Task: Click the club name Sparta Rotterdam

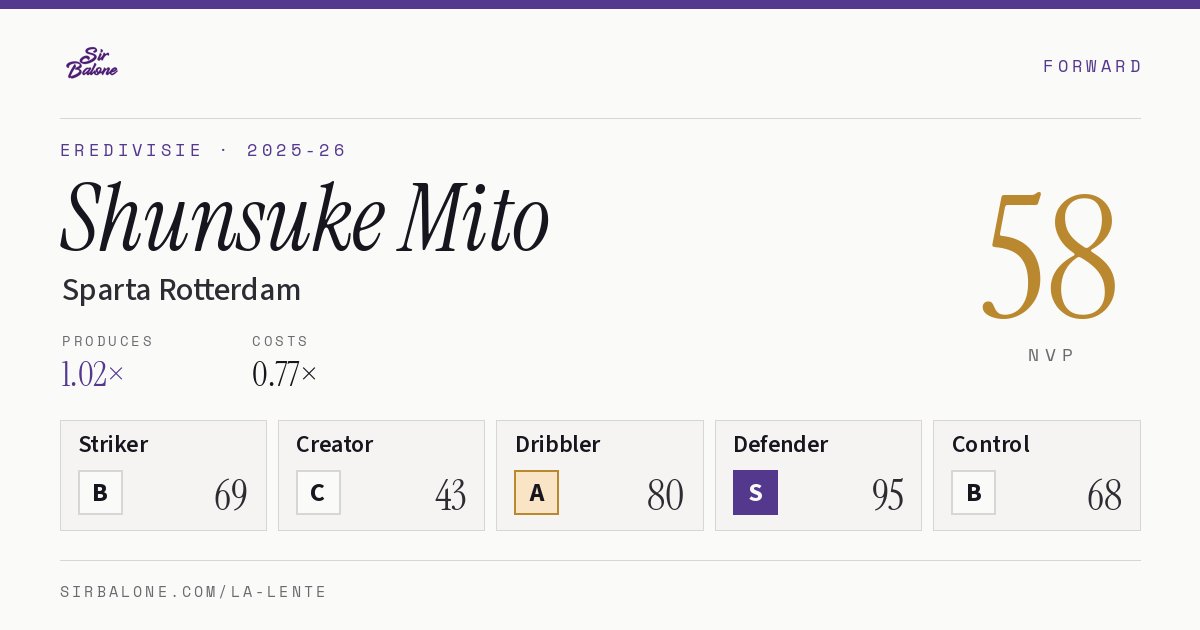Action: (x=181, y=290)
